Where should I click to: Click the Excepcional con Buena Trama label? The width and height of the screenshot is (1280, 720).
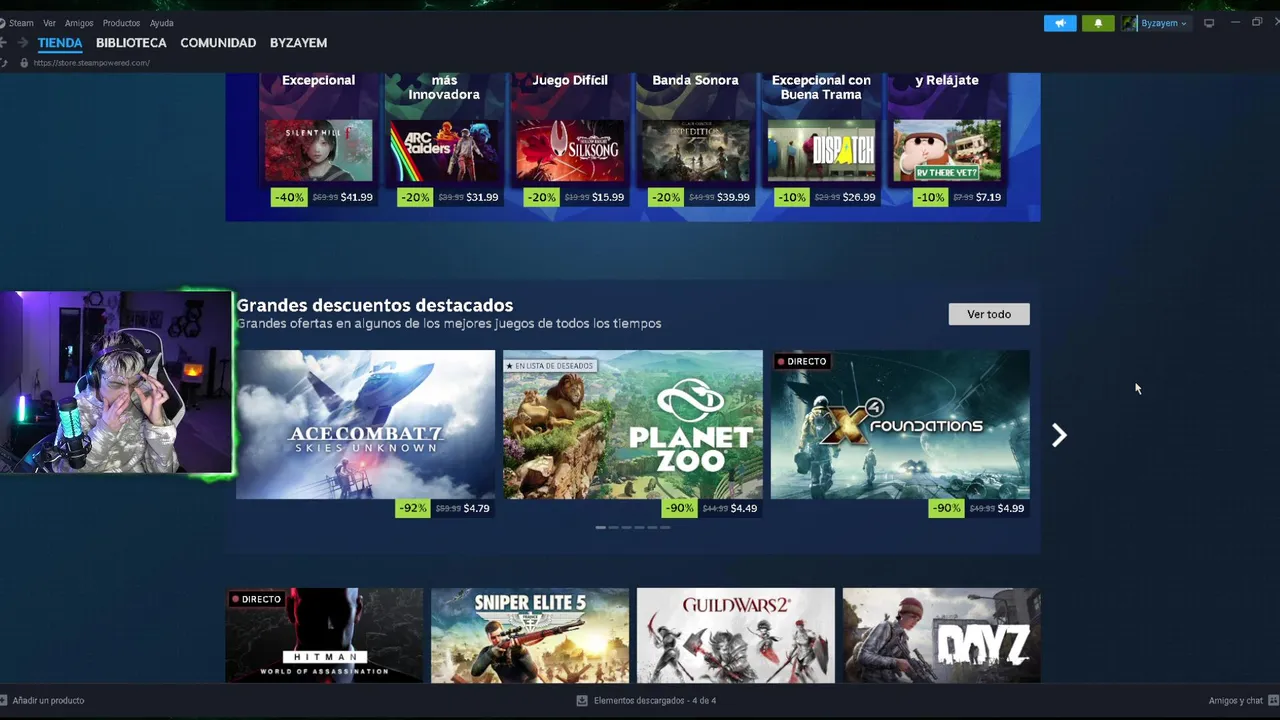[821, 87]
